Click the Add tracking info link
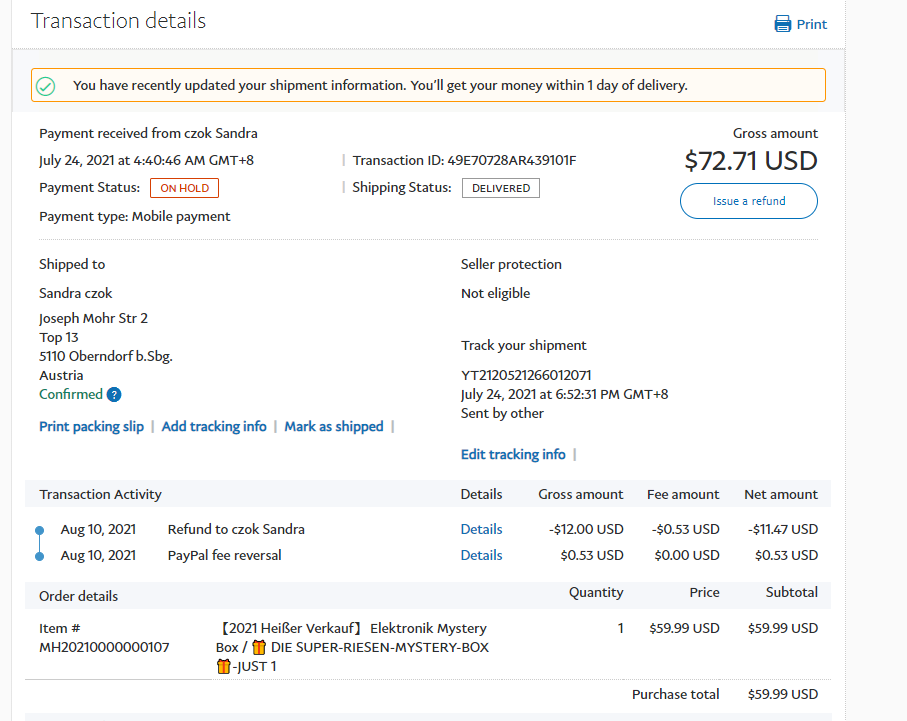This screenshot has width=907, height=721. [x=214, y=426]
